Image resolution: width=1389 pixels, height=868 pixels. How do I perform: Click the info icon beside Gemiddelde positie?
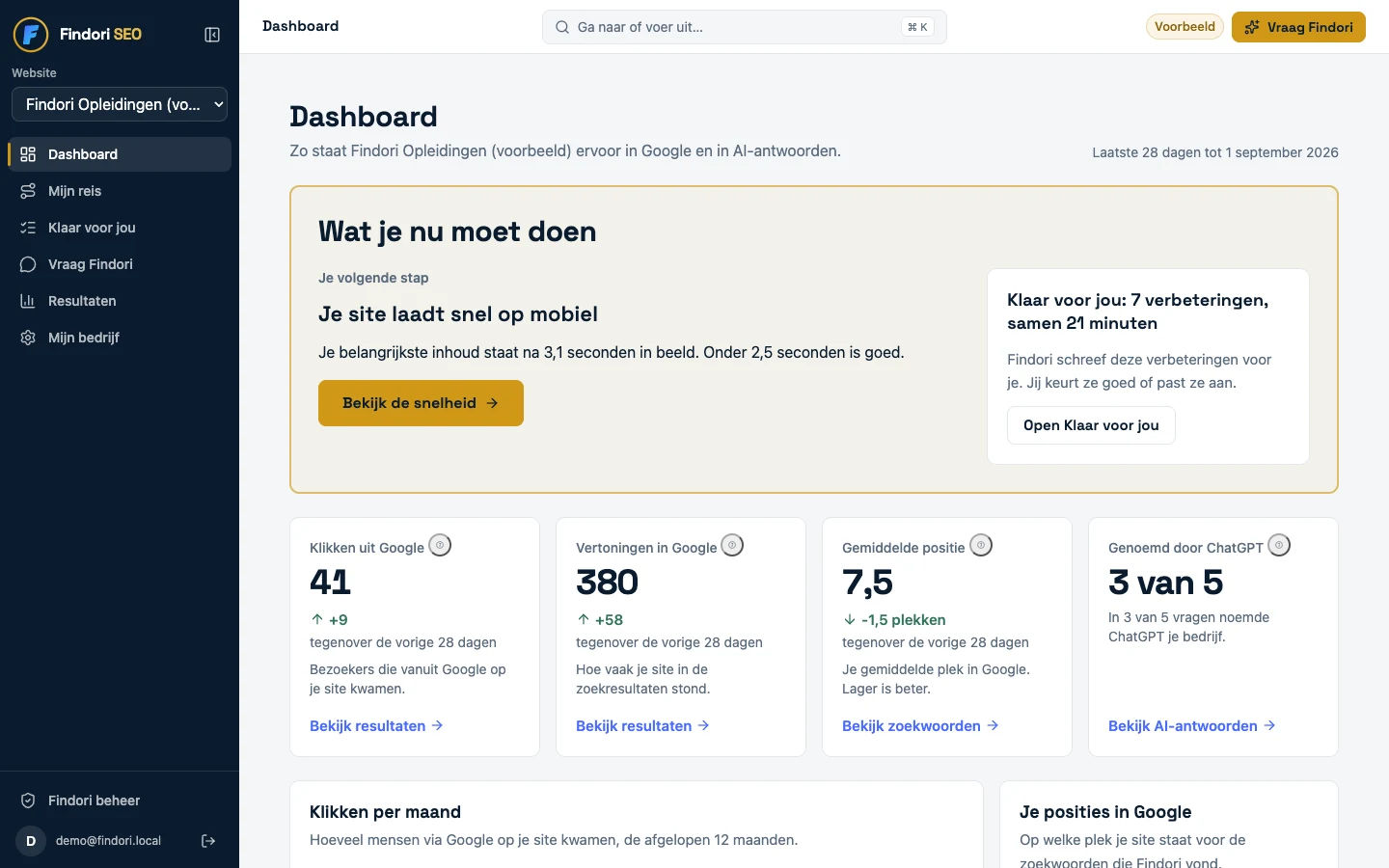coord(981,545)
